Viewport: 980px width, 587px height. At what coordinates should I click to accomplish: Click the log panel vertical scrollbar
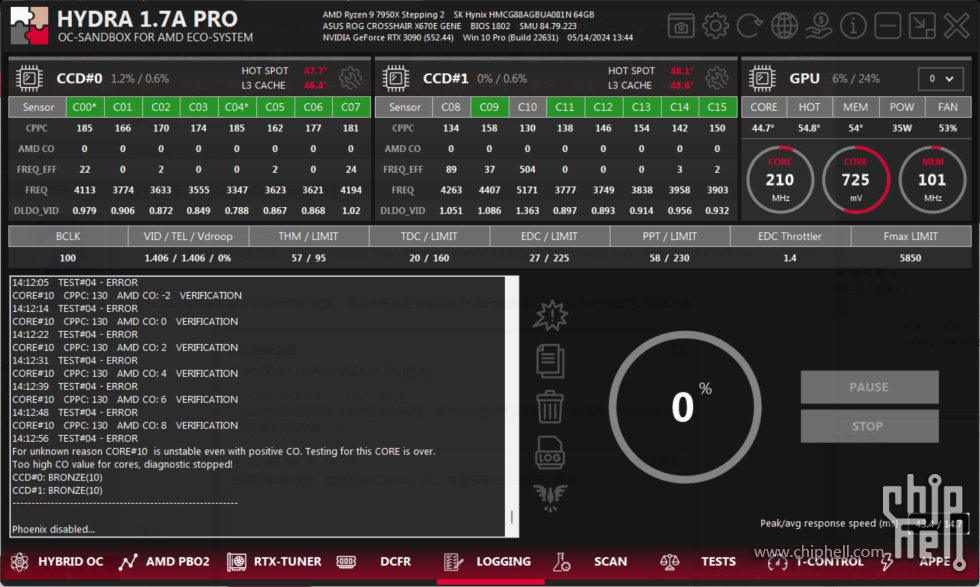[512, 406]
